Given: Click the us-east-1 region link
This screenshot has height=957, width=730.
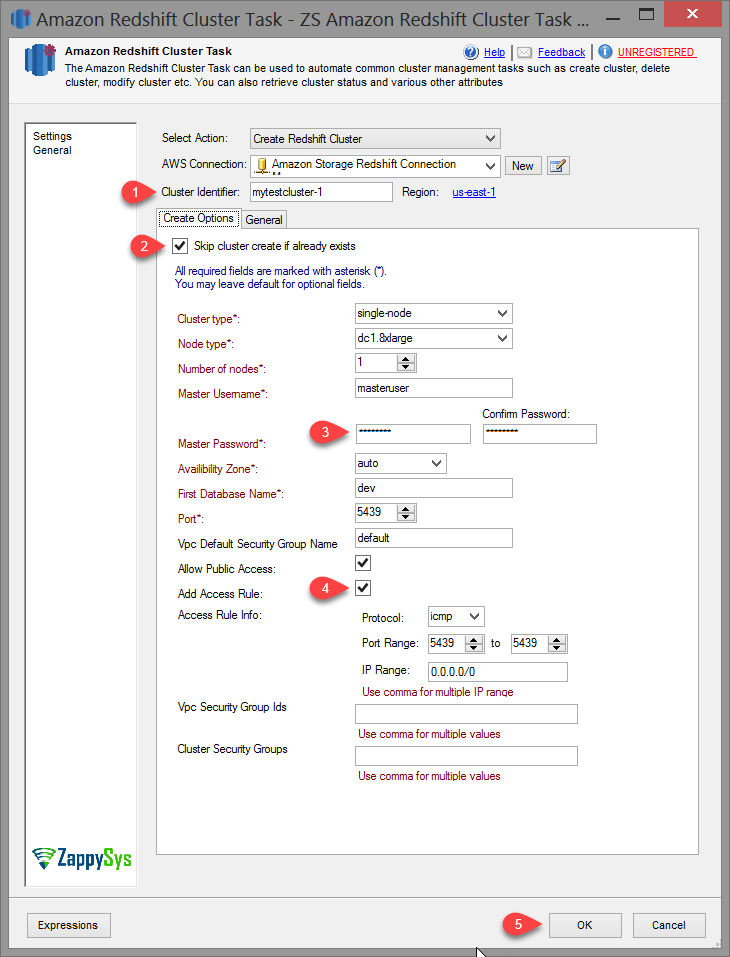Looking at the screenshot, I should pos(474,192).
